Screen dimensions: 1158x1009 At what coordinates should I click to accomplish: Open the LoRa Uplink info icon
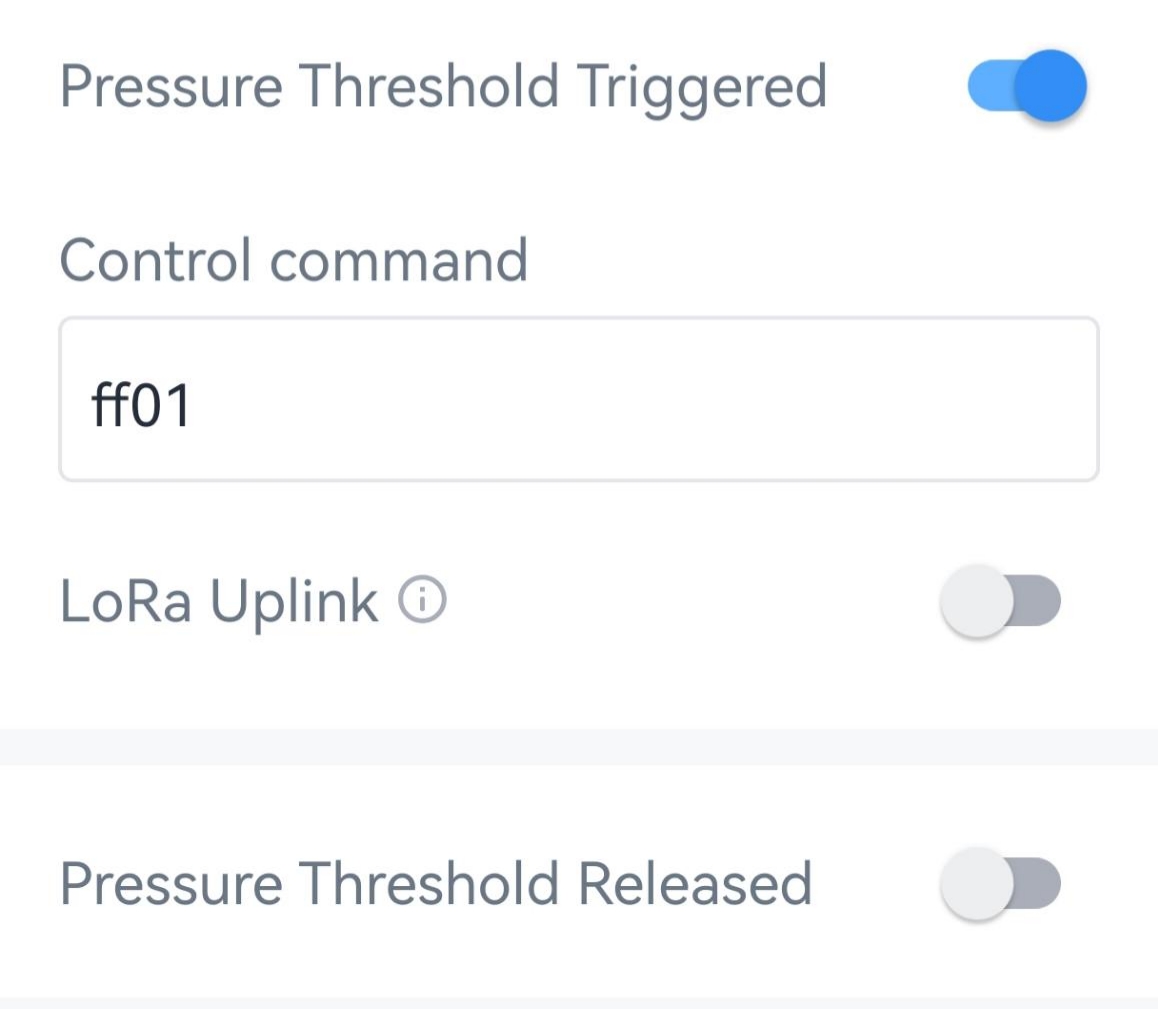(422, 601)
